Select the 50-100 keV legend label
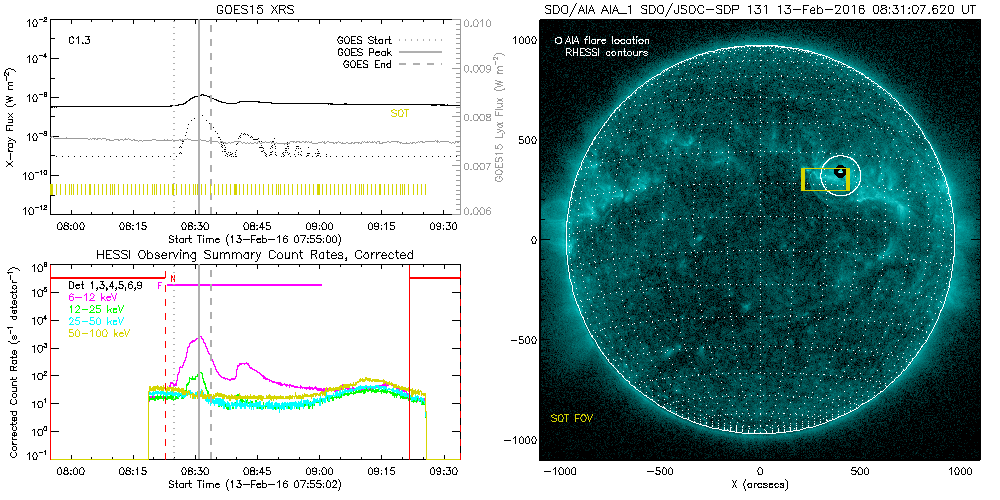Screen dimensions: 1000x500 click(x=97, y=331)
